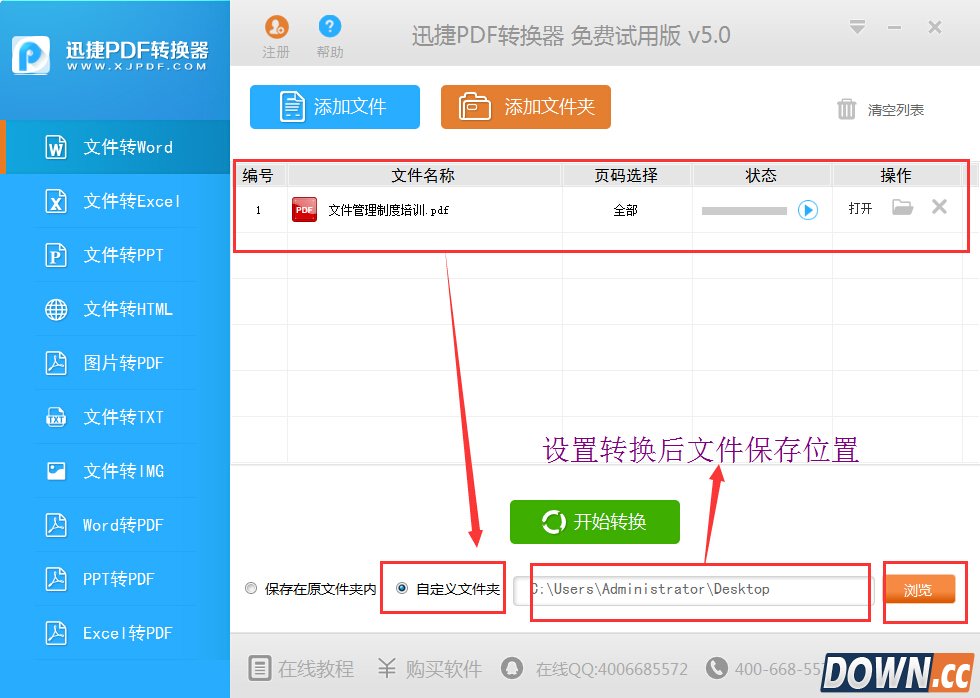Click the PDF file type icon in row 1
Screen dimensions: 980x698
[304, 209]
